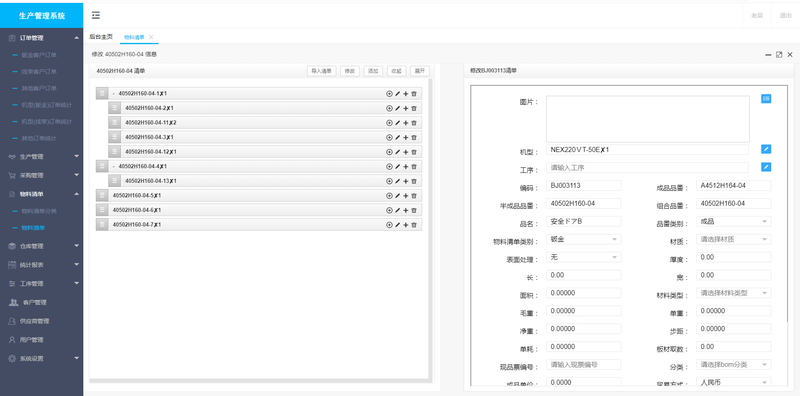Expand the 生产管理 sidebar menu
Viewport: 800px width, 396px height.
tap(41, 156)
